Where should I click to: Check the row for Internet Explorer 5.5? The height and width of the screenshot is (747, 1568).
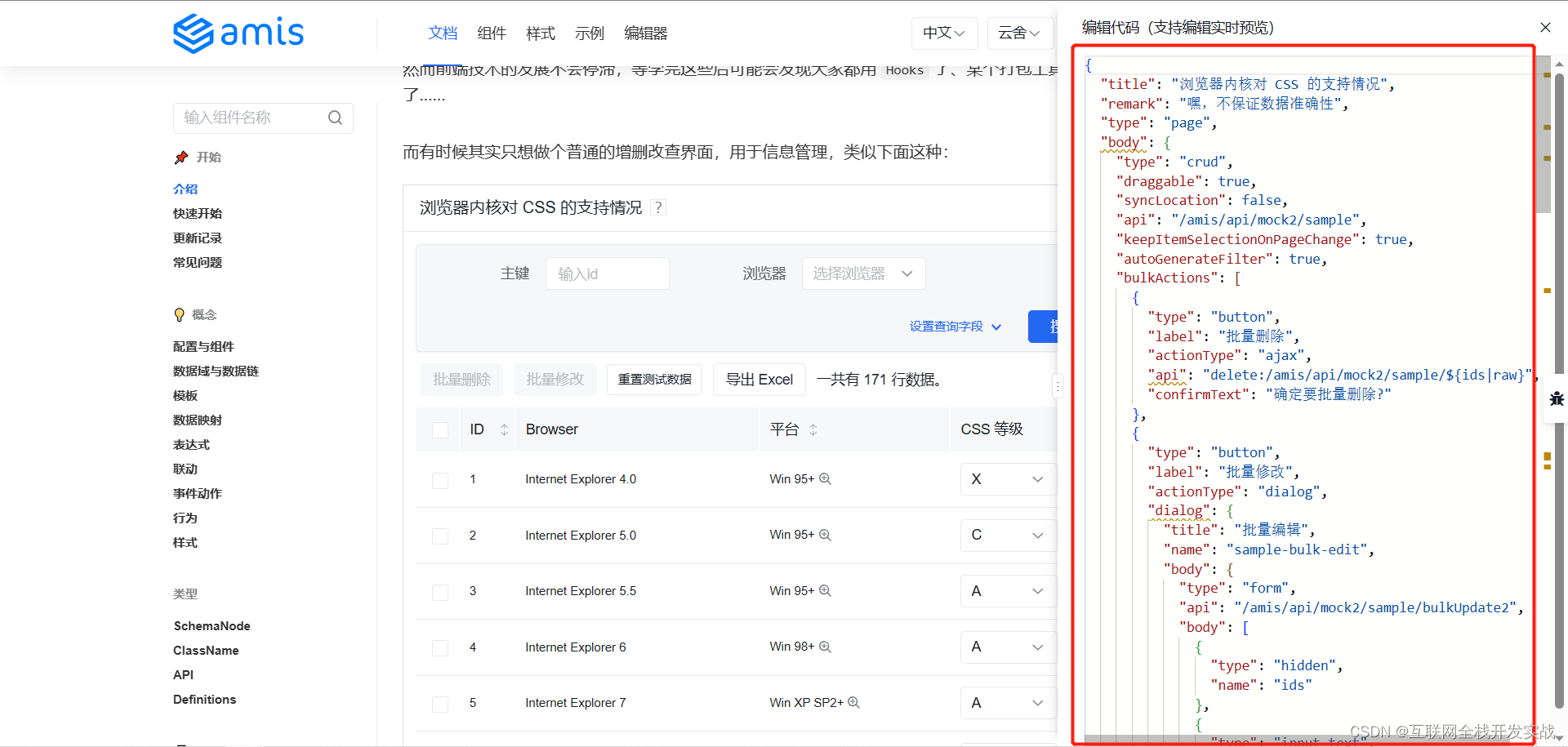440,592
